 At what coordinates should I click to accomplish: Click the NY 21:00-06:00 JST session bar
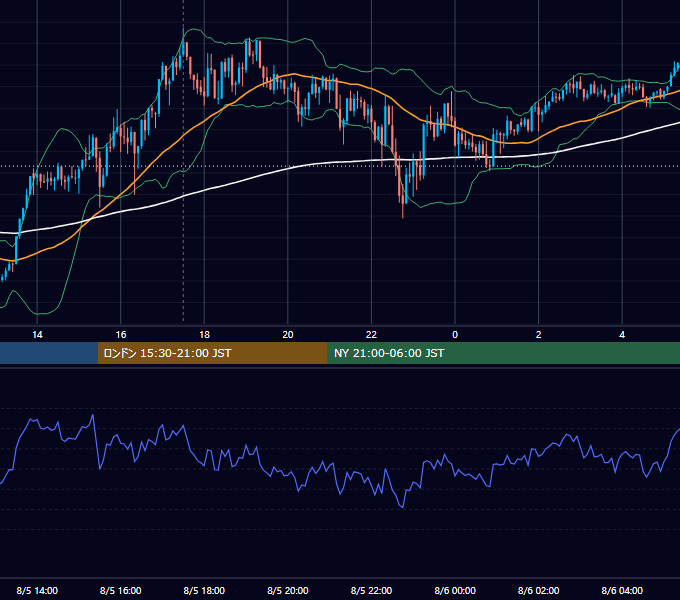point(503,353)
